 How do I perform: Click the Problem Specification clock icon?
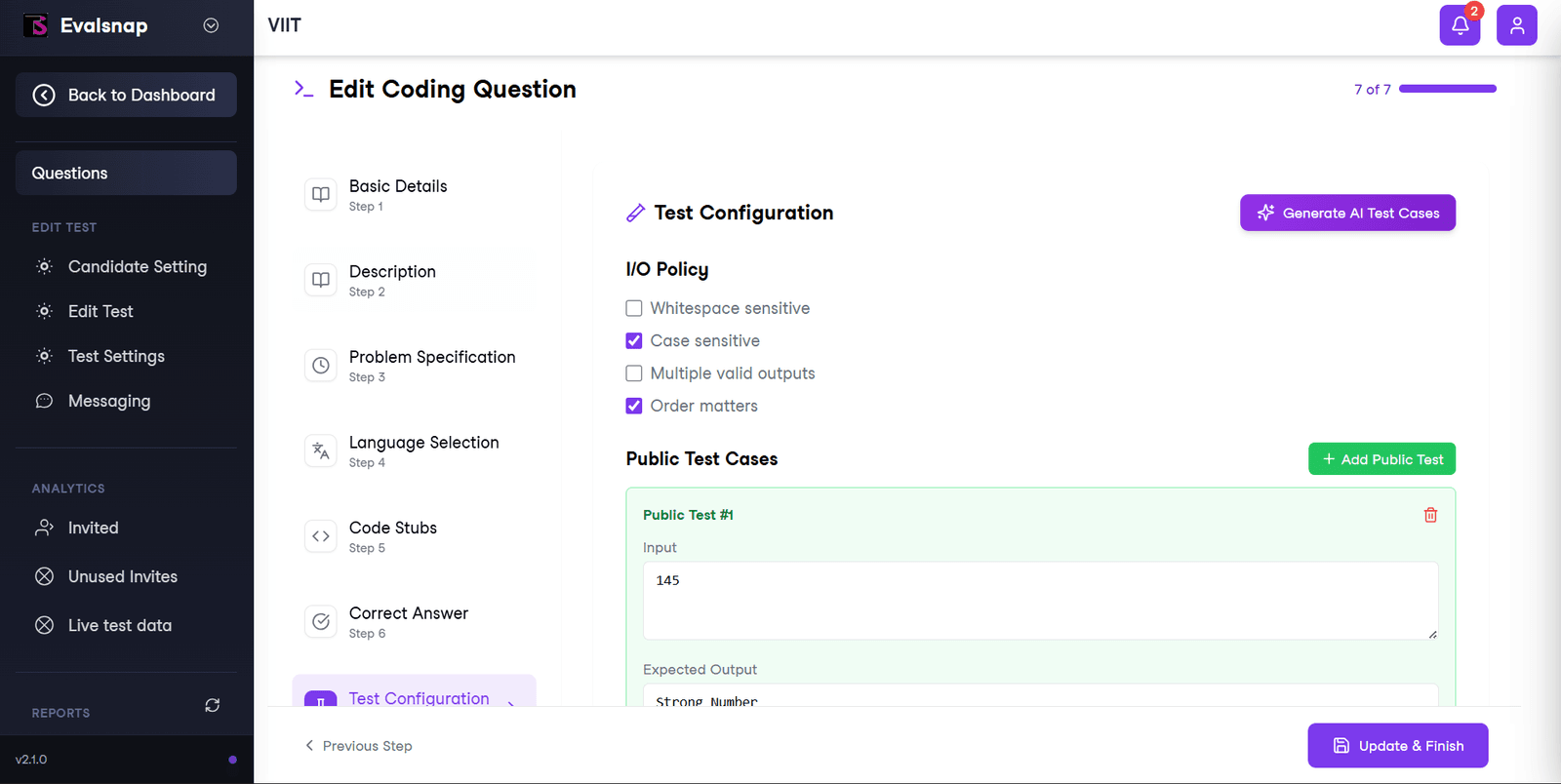[x=321, y=366]
